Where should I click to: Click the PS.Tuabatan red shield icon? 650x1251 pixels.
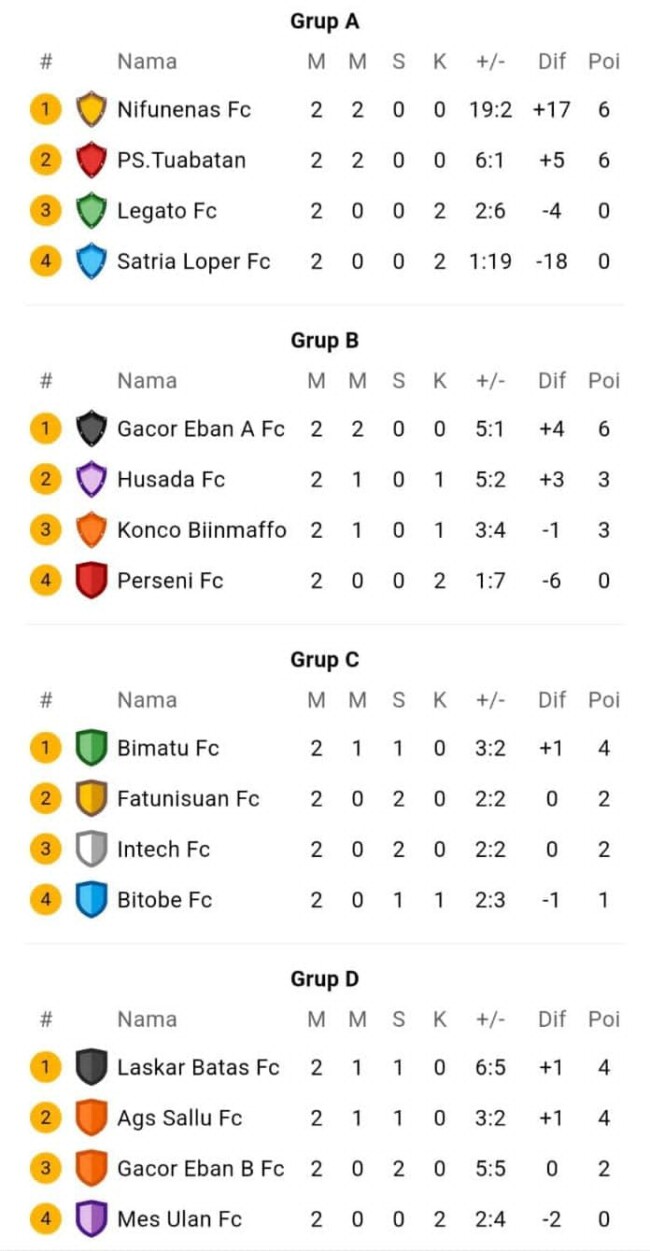(91, 160)
